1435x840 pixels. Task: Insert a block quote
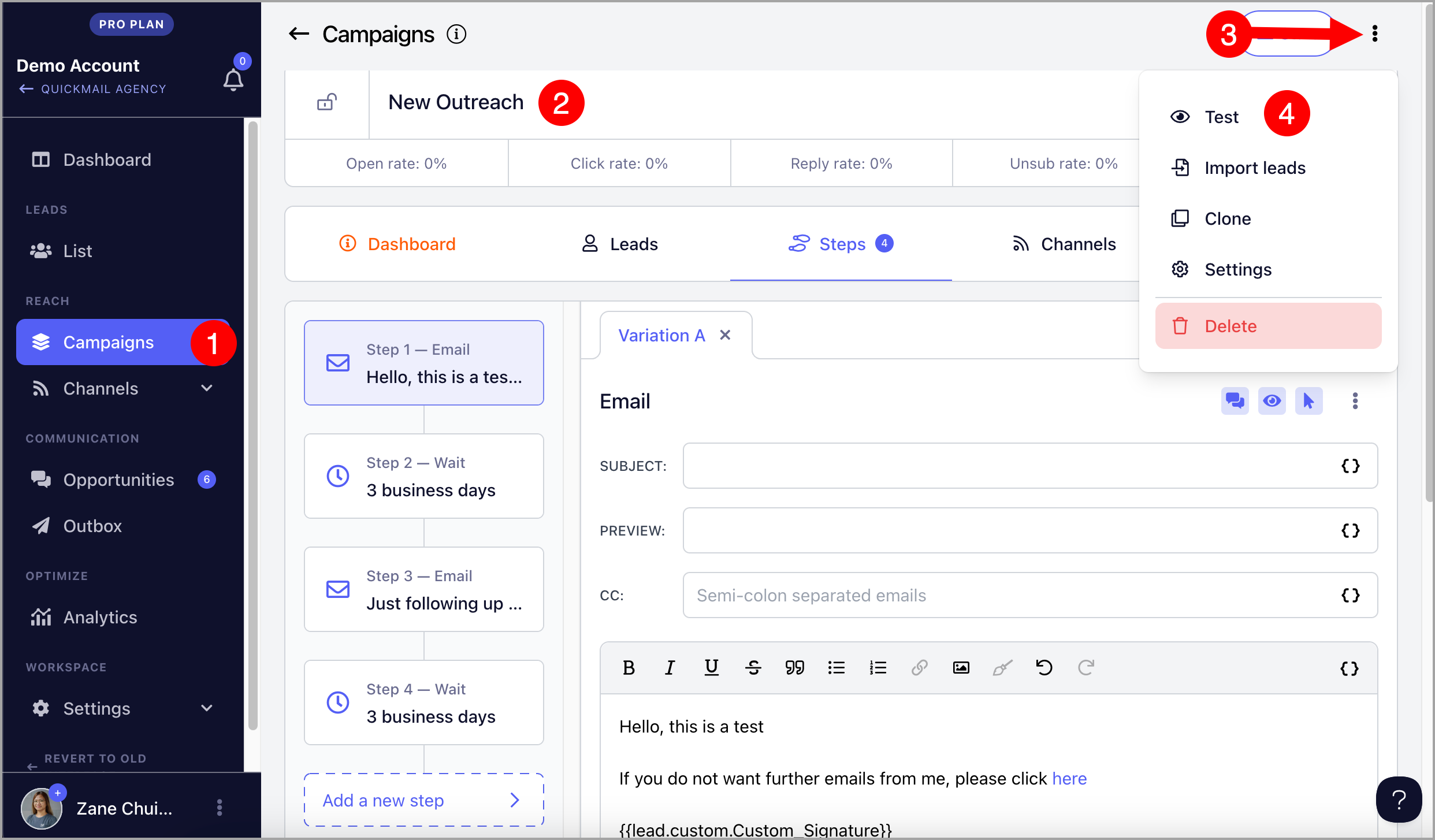[795, 668]
